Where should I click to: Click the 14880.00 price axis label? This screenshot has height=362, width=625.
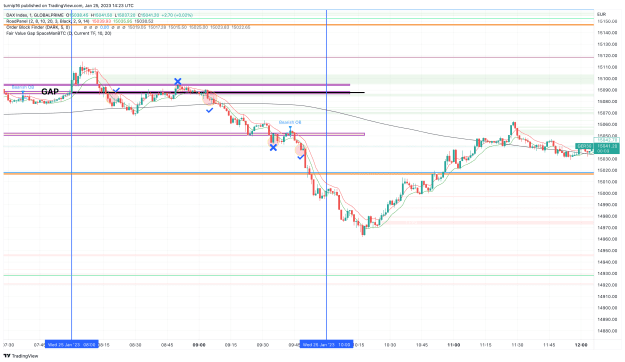pyautogui.click(x=607, y=331)
